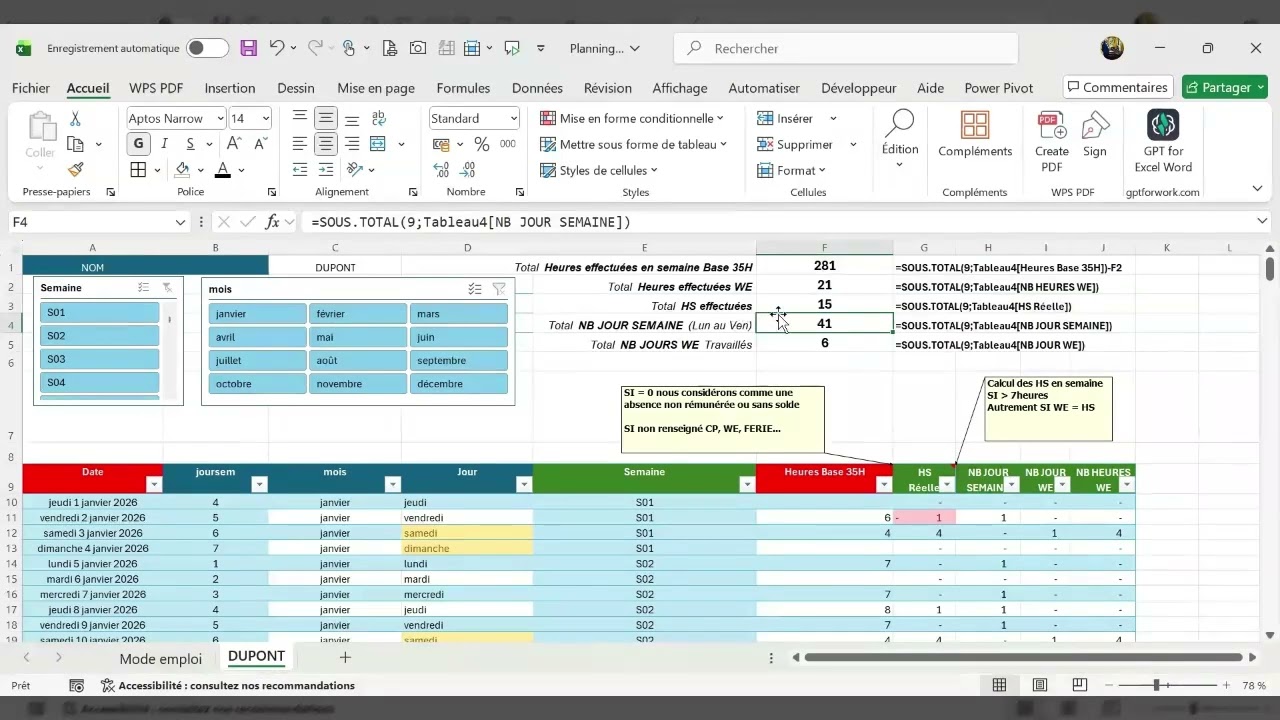Open the font size dropdown showing 14
Image resolution: width=1280 pixels, height=720 pixels.
265,118
